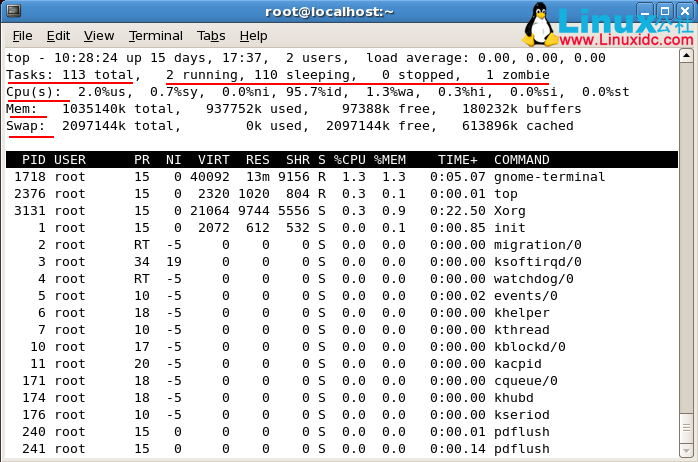Click the scrollbar down arrow
The height and width of the screenshot is (462, 698).
tap(686, 450)
